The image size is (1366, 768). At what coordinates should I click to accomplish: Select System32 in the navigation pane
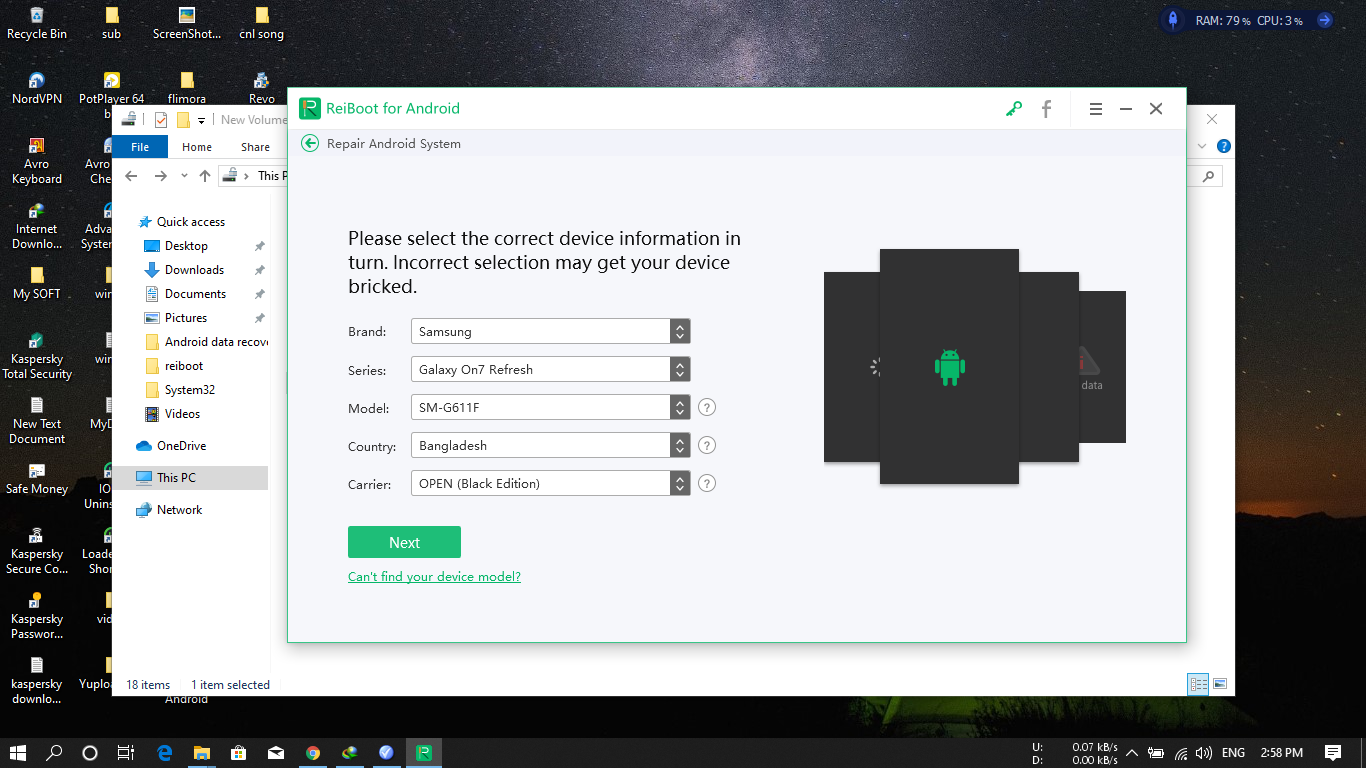click(190, 390)
